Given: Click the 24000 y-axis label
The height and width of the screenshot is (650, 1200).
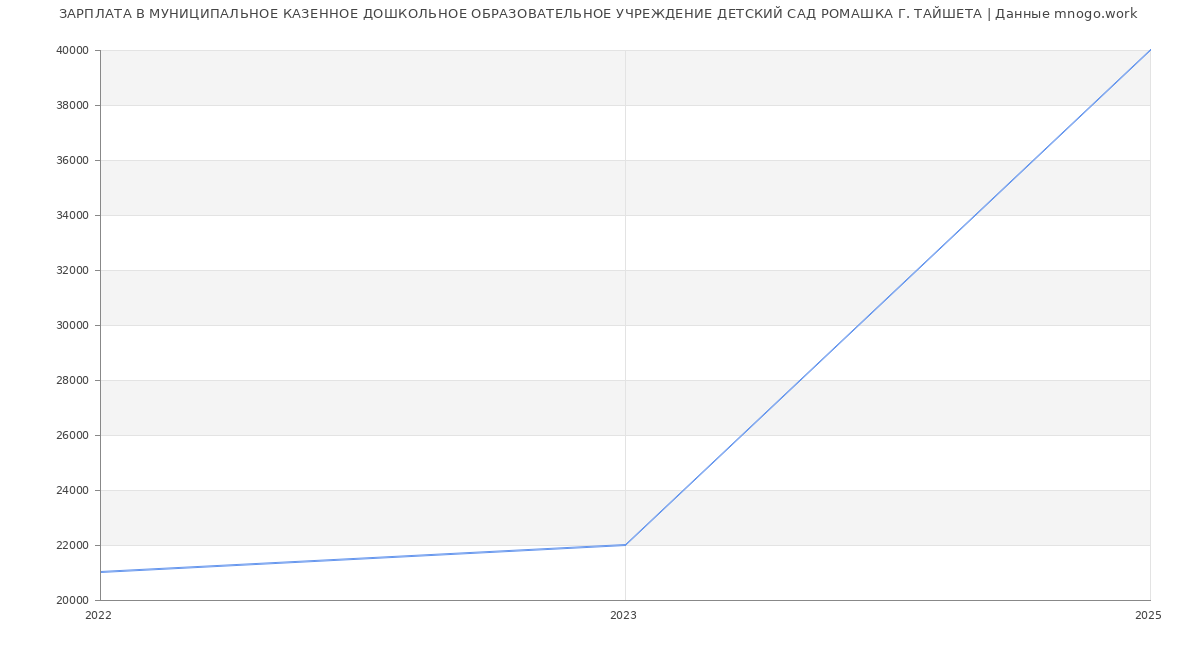Looking at the screenshot, I should [x=72, y=490].
